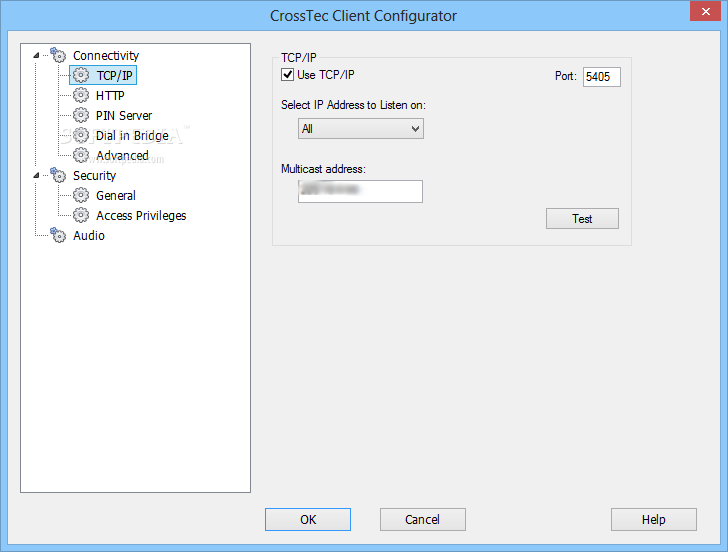728x552 pixels.
Task: Collapse the Security tree node
Action: (x=36, y=175)
